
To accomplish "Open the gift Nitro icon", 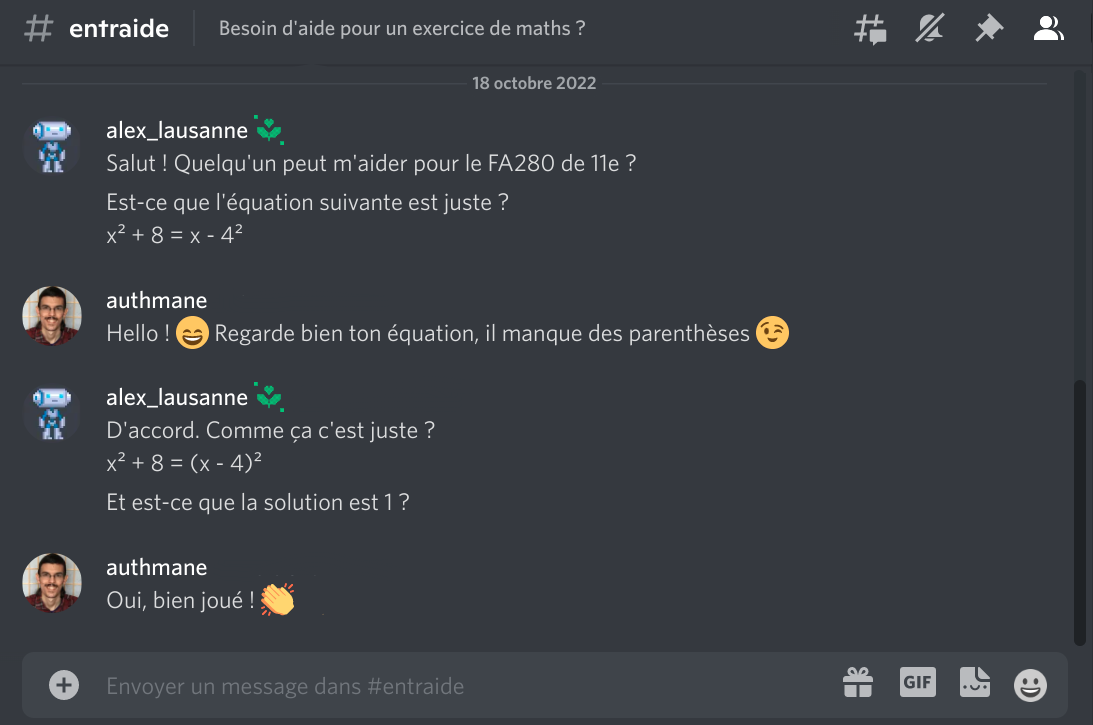I will click(858, 684).
